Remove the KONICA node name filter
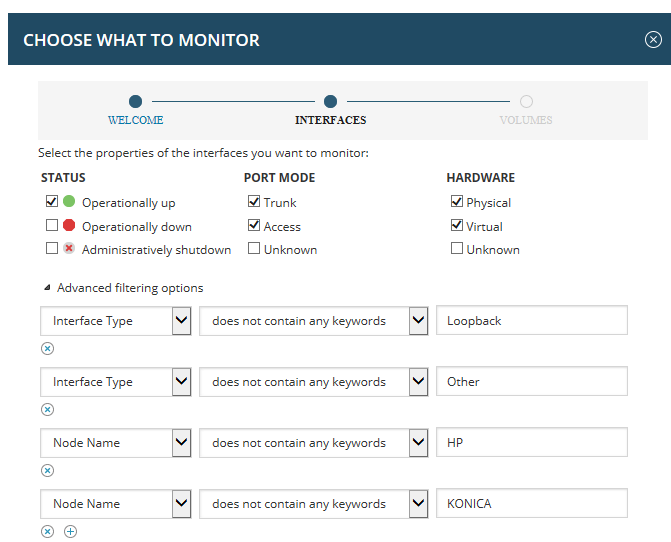This screenshot has width=671, height=542. [x=48, y=532]
